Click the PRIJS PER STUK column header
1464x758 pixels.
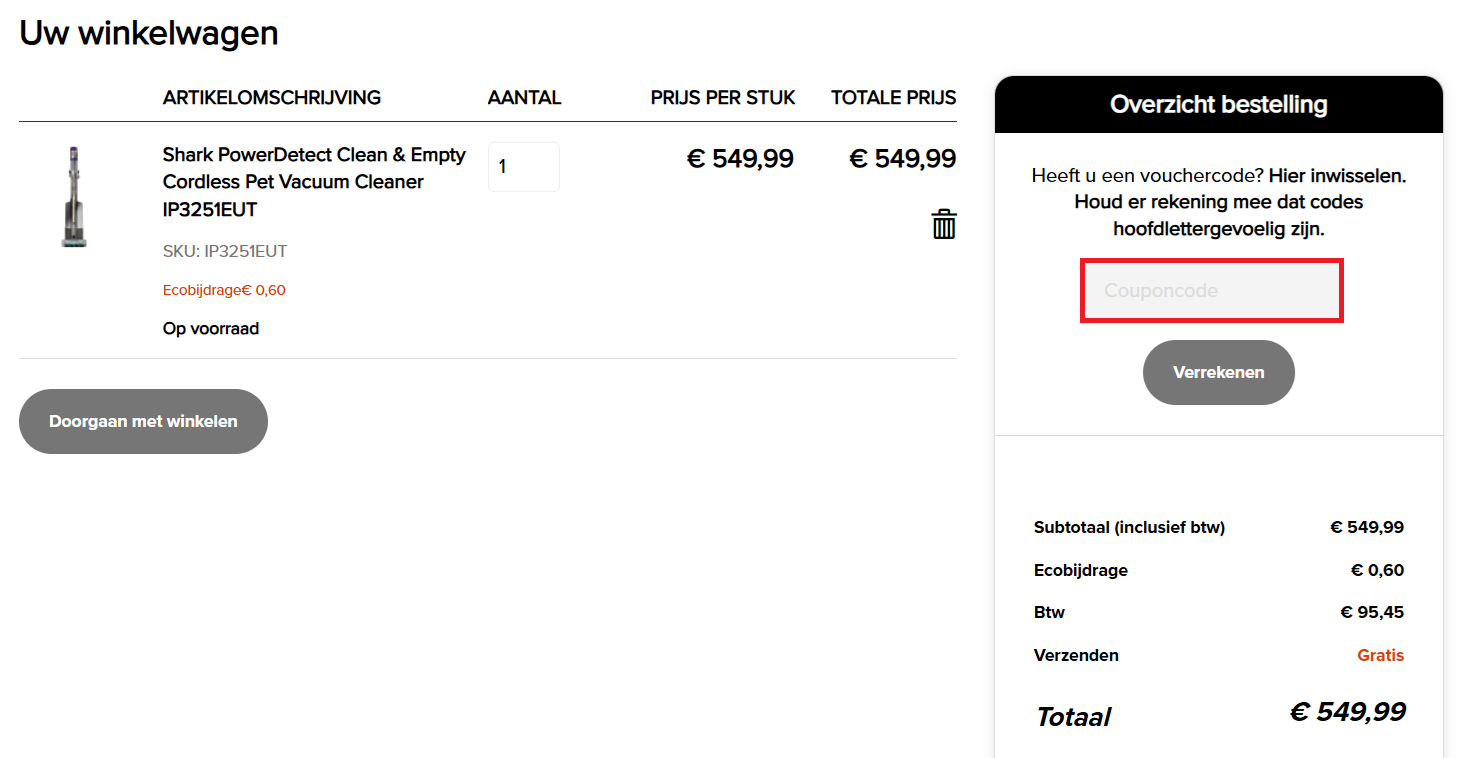click(x=723, y=98)
